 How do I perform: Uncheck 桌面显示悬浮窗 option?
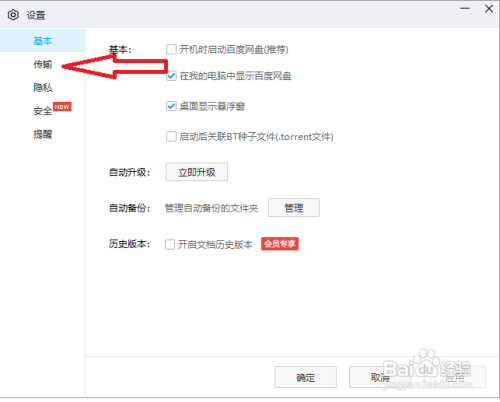click(x=171, y=106)
